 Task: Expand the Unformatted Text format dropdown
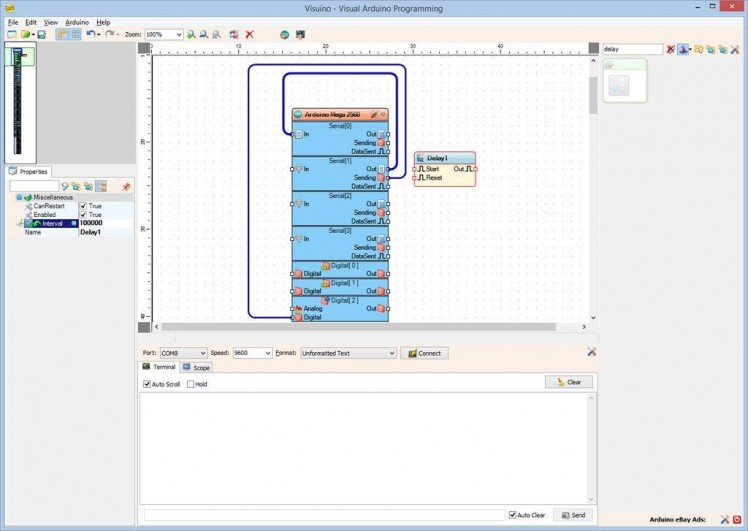(348, 353)
